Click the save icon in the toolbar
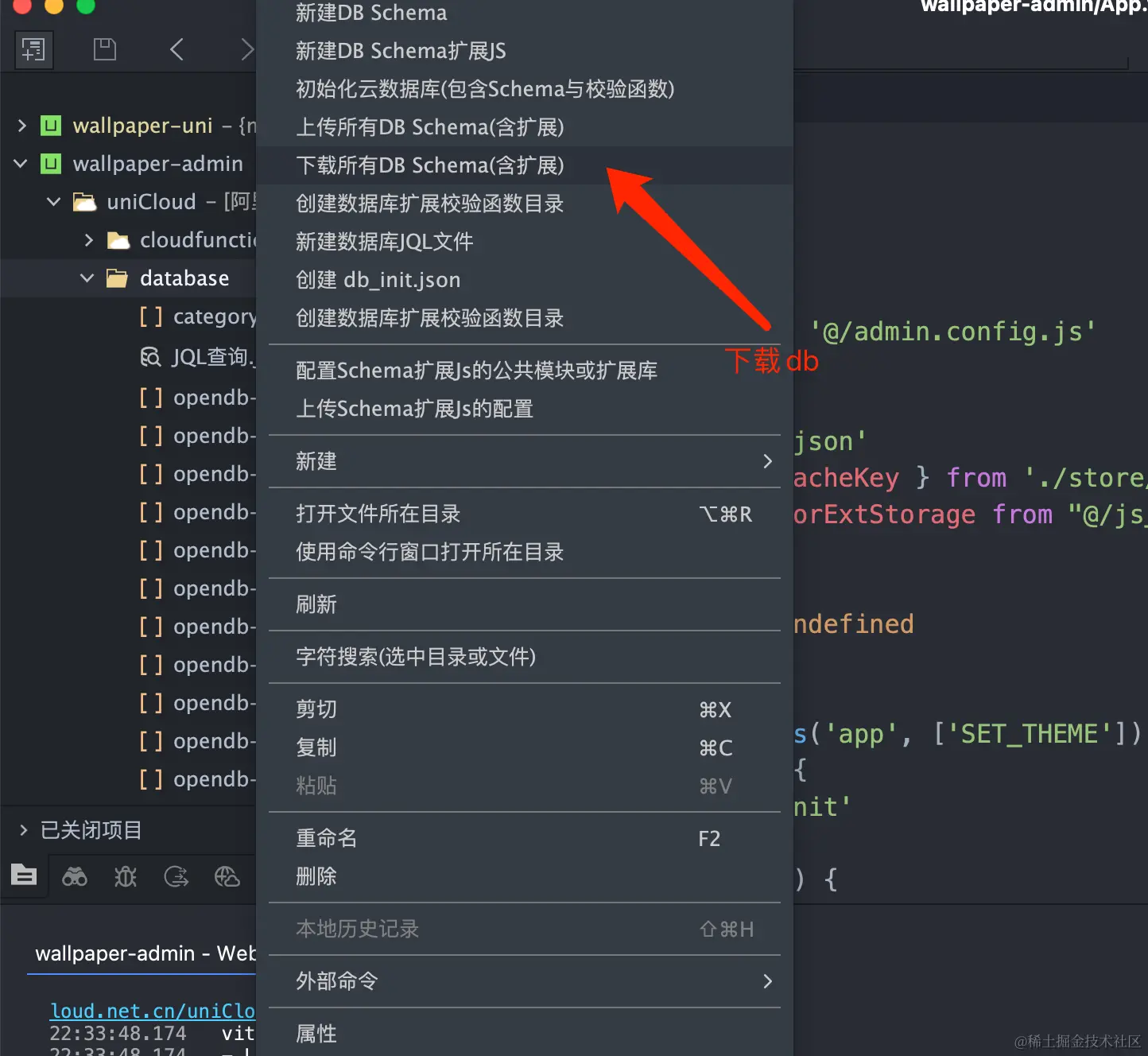Image resolution: width=1148 pixels, height=1056 pixels. tap(104, 49)
